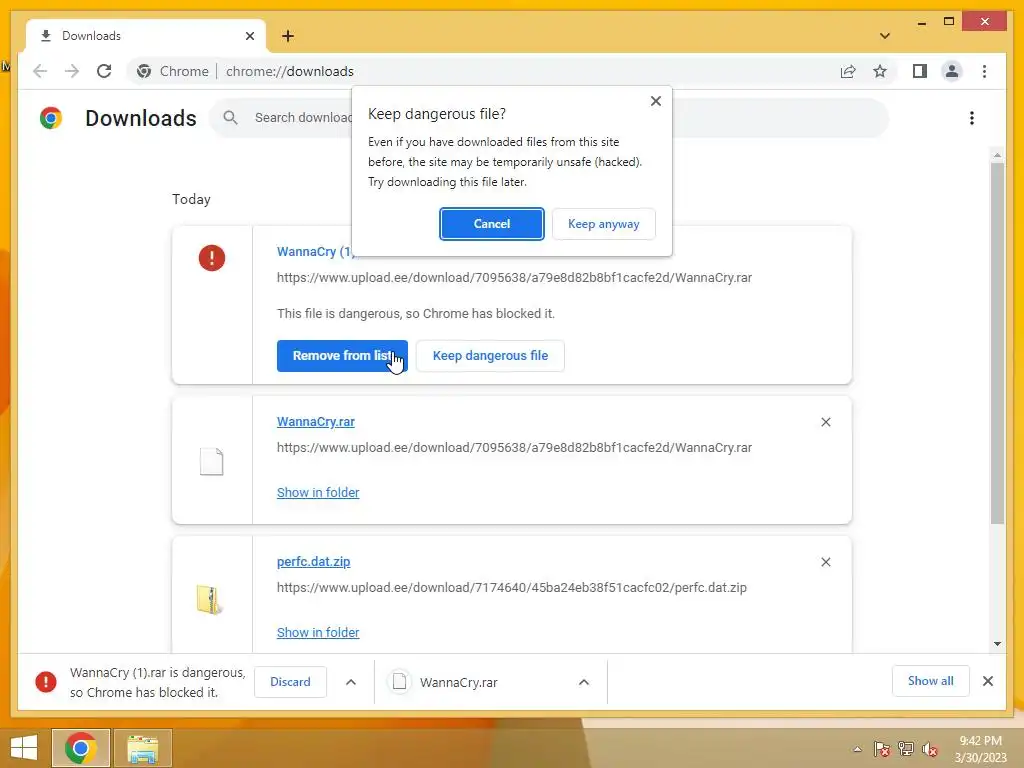Expand options chevron next to Discard
The height and width of the screenshot is (768, 1024).
pyautogui.click(x=351, y=682)
